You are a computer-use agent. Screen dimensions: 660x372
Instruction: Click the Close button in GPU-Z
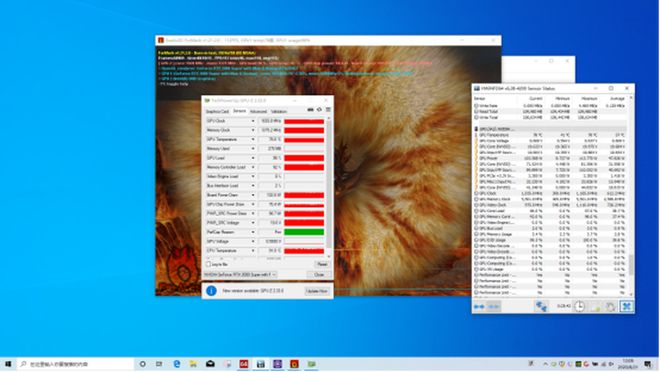[x=319, y=274]
